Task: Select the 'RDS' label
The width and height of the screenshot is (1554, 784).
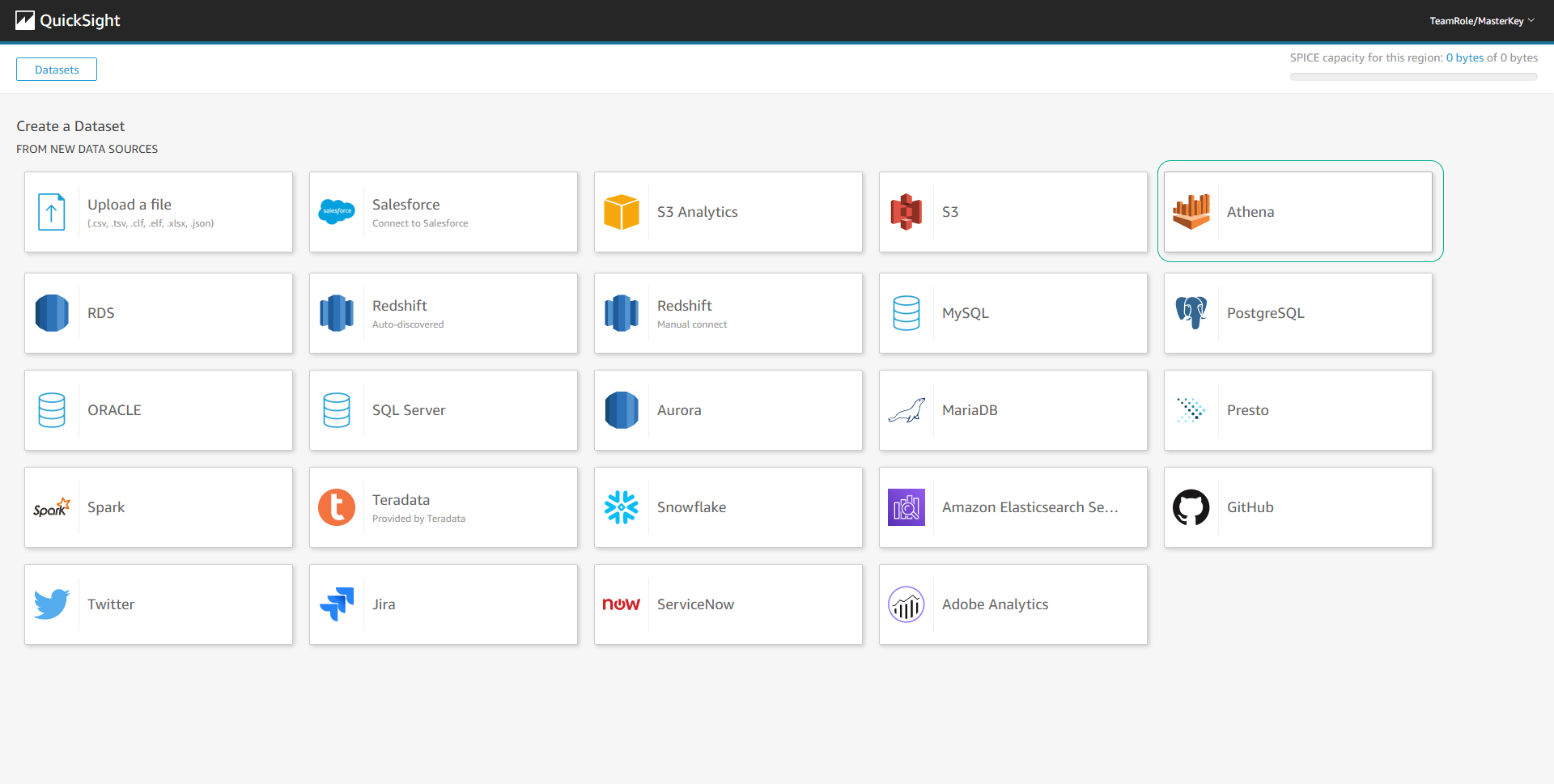Action: pyautogui.click(x=101, y=313)
